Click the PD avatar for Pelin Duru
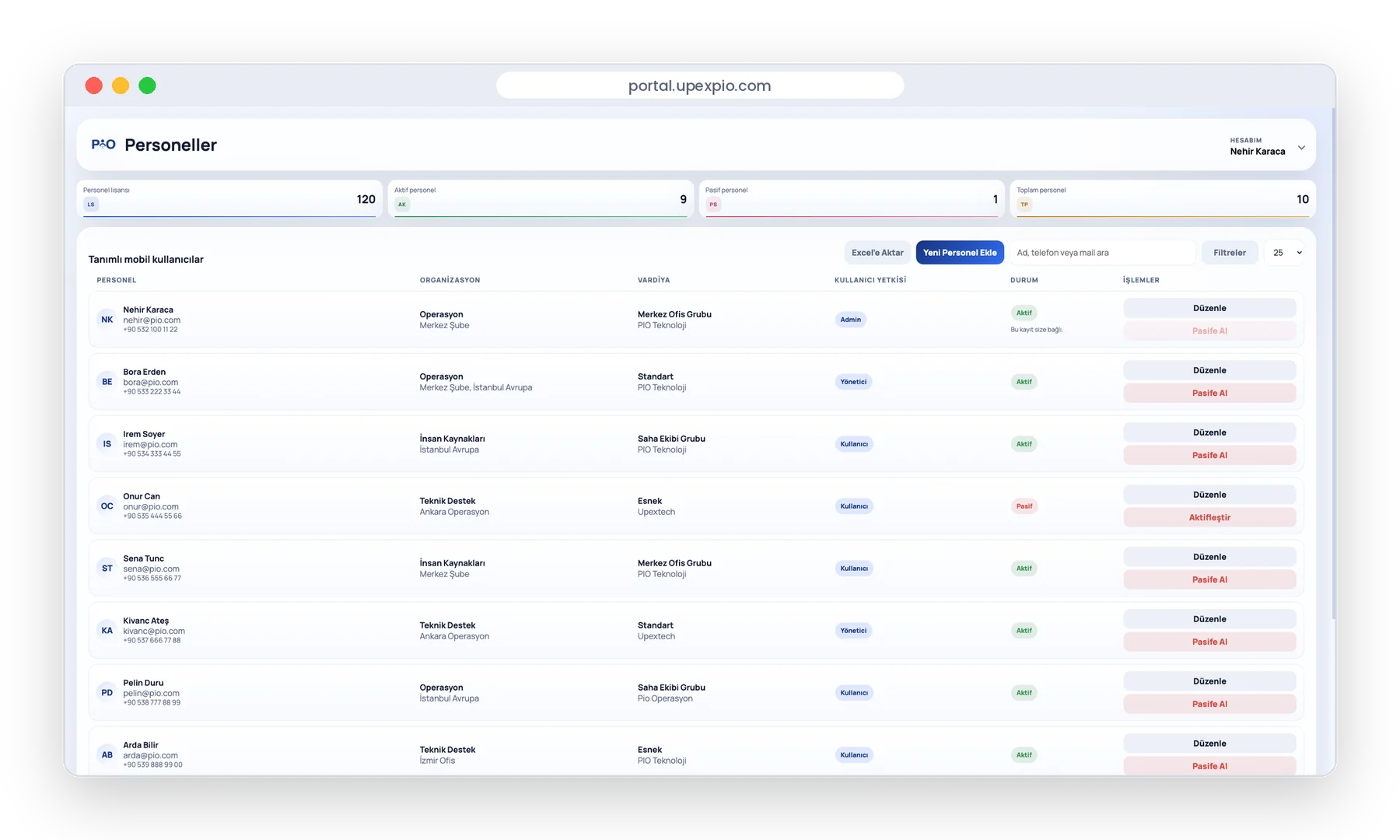 click(x=107, y=693)
